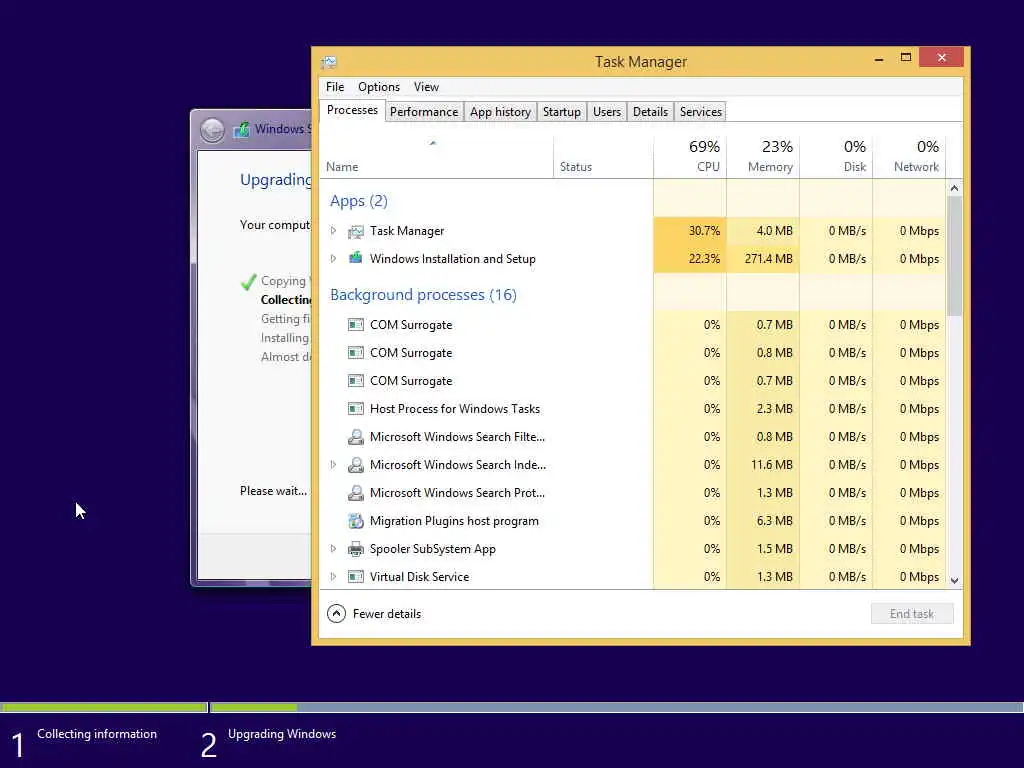Select the Processes tab

coord(352,110)
